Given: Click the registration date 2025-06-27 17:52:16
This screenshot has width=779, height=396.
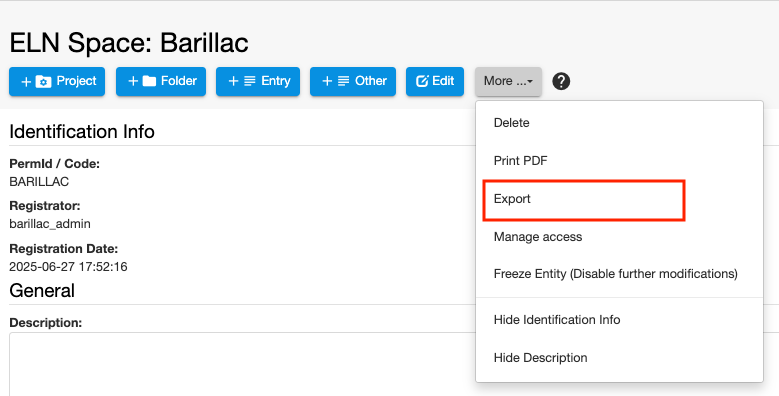Looking at the screenshot, I should [x=68, y=267].
